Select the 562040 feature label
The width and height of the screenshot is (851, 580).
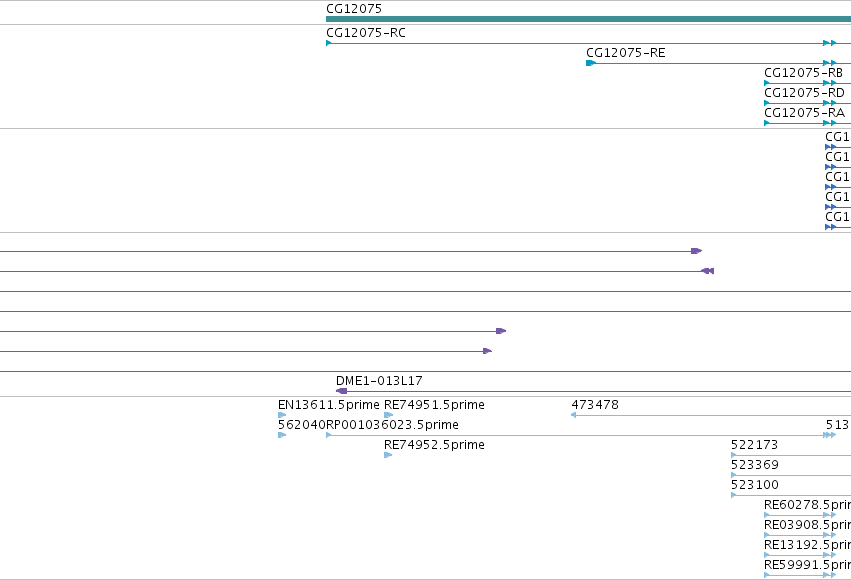(301, 425)
